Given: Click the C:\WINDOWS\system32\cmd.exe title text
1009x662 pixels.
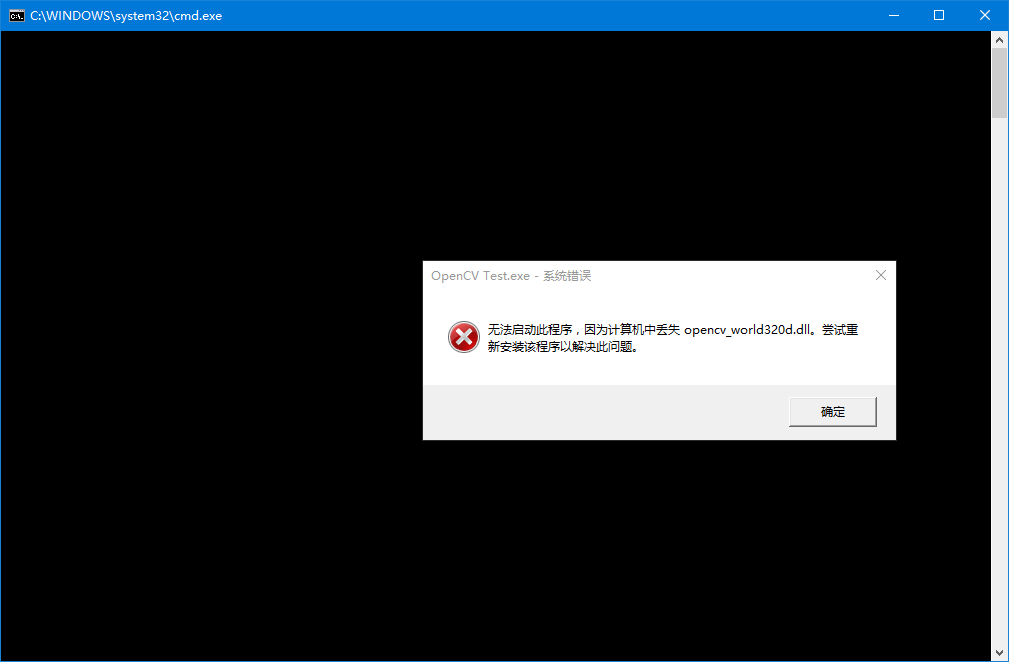Looking at the screenshot, I should tap(126, 16).
